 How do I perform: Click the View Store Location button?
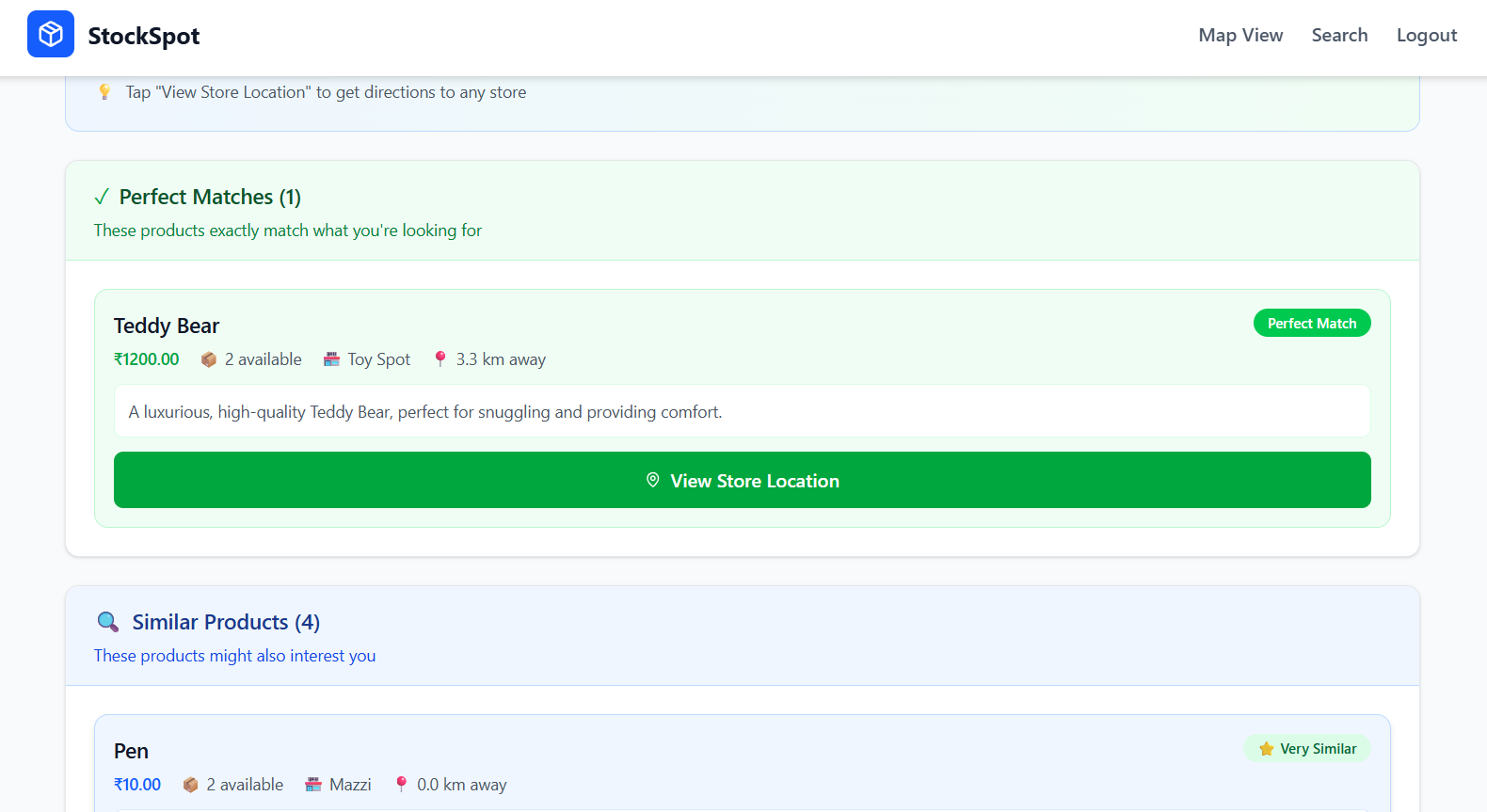tap(743, 480)
